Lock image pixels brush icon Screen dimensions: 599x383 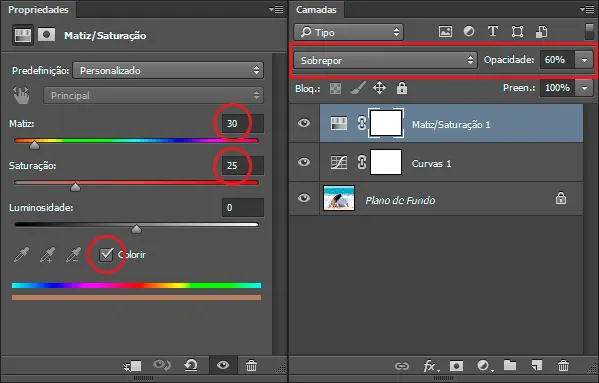click(358, 88)
